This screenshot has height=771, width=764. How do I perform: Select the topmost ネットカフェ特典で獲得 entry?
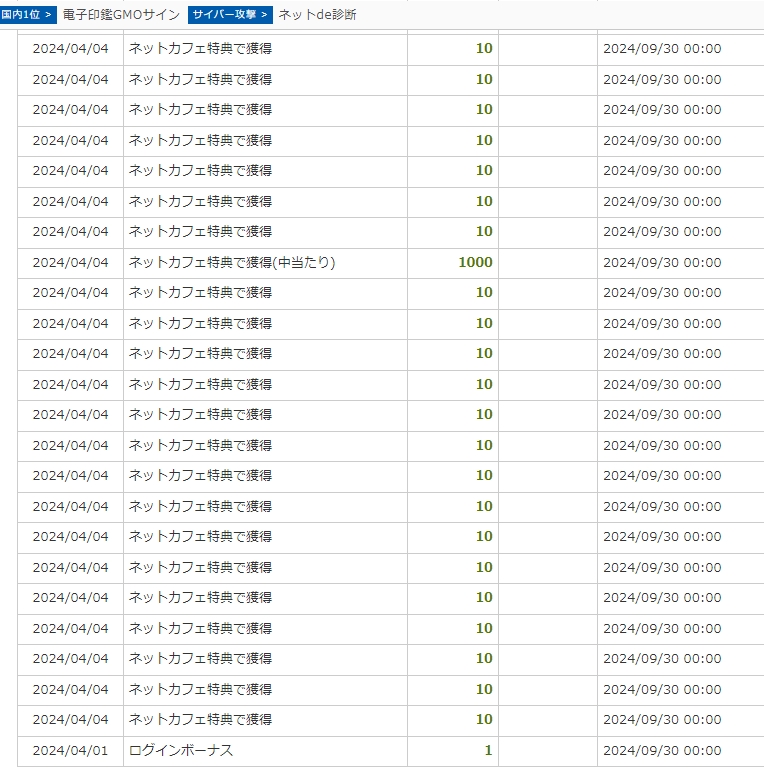[x=200, y=49]
